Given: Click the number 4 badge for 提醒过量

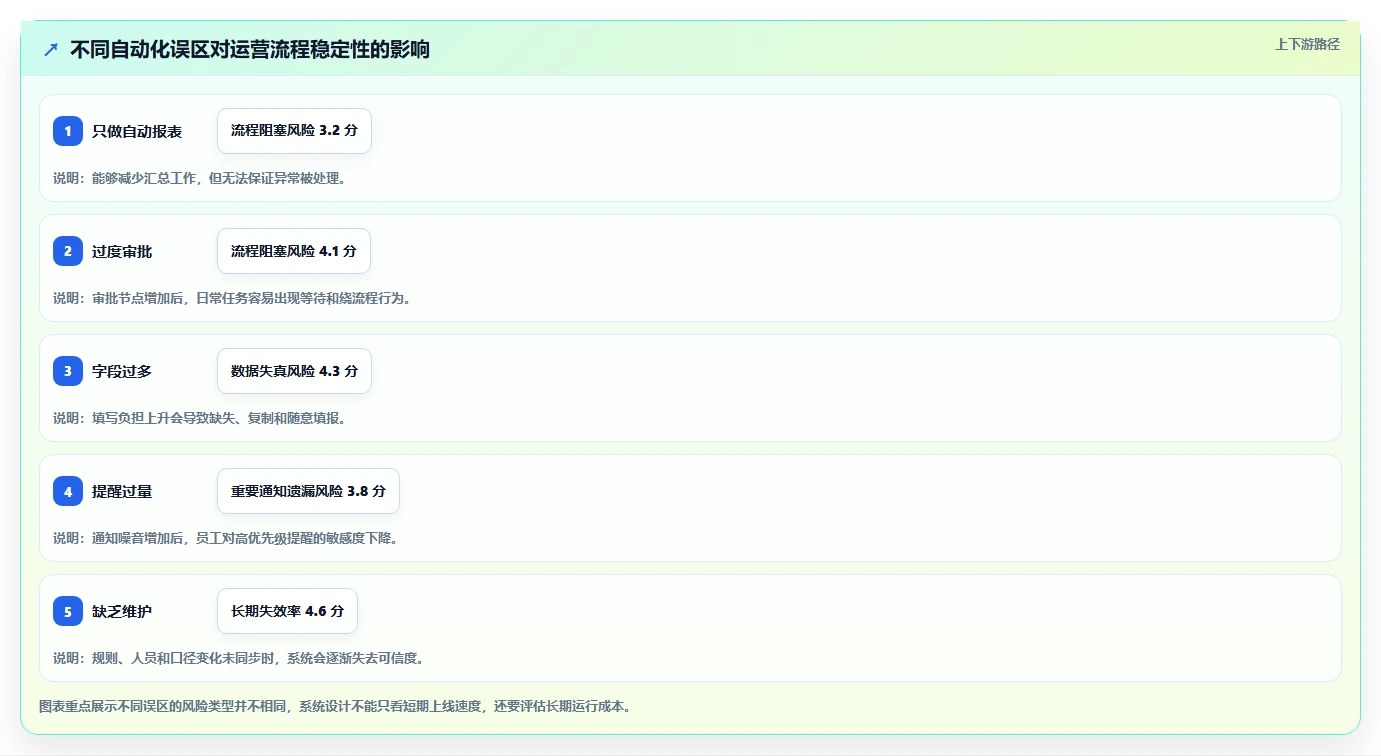Looking at the screenshot, I should point(68,491).
